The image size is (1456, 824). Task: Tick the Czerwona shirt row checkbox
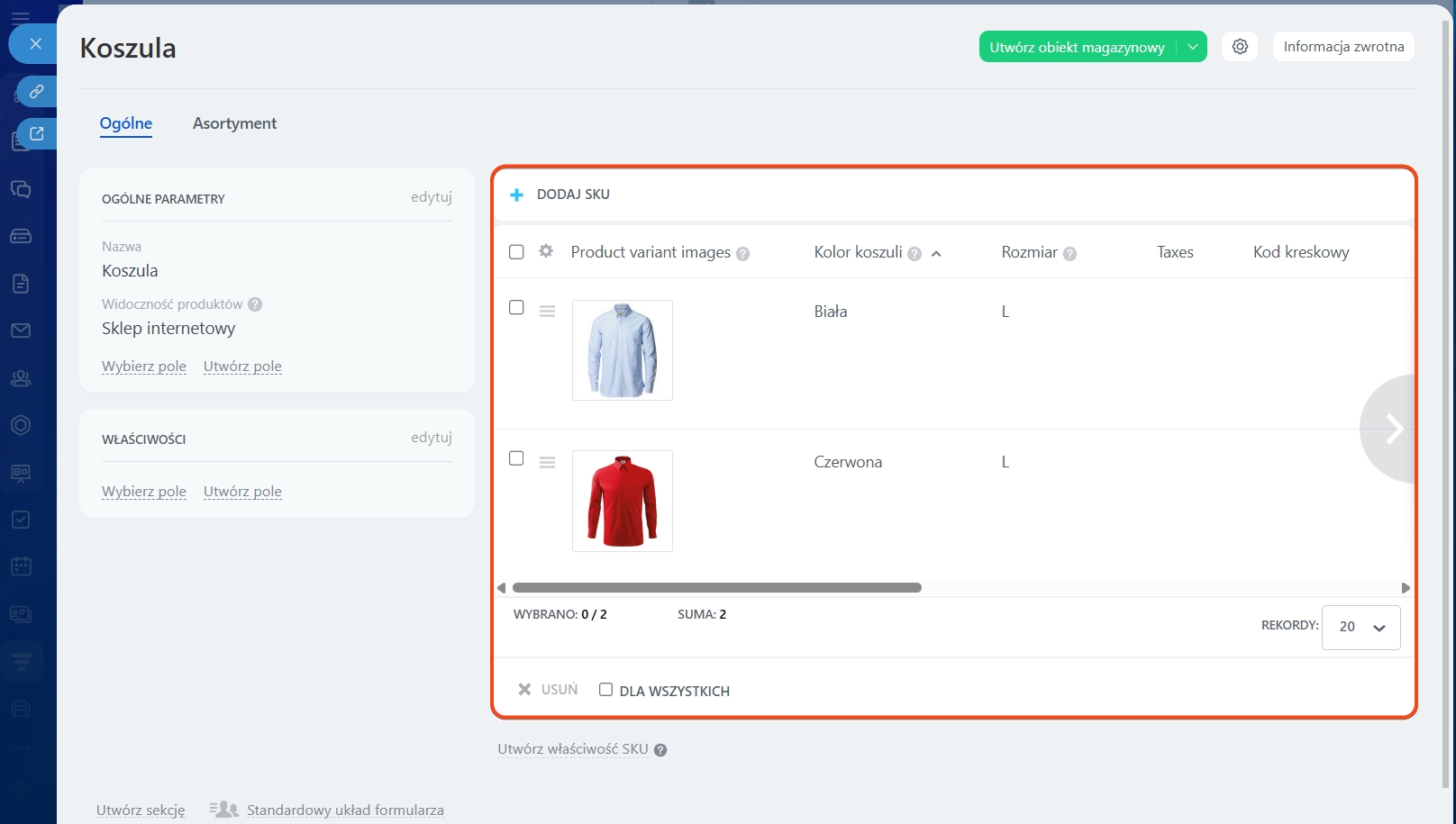coord(516,458)
